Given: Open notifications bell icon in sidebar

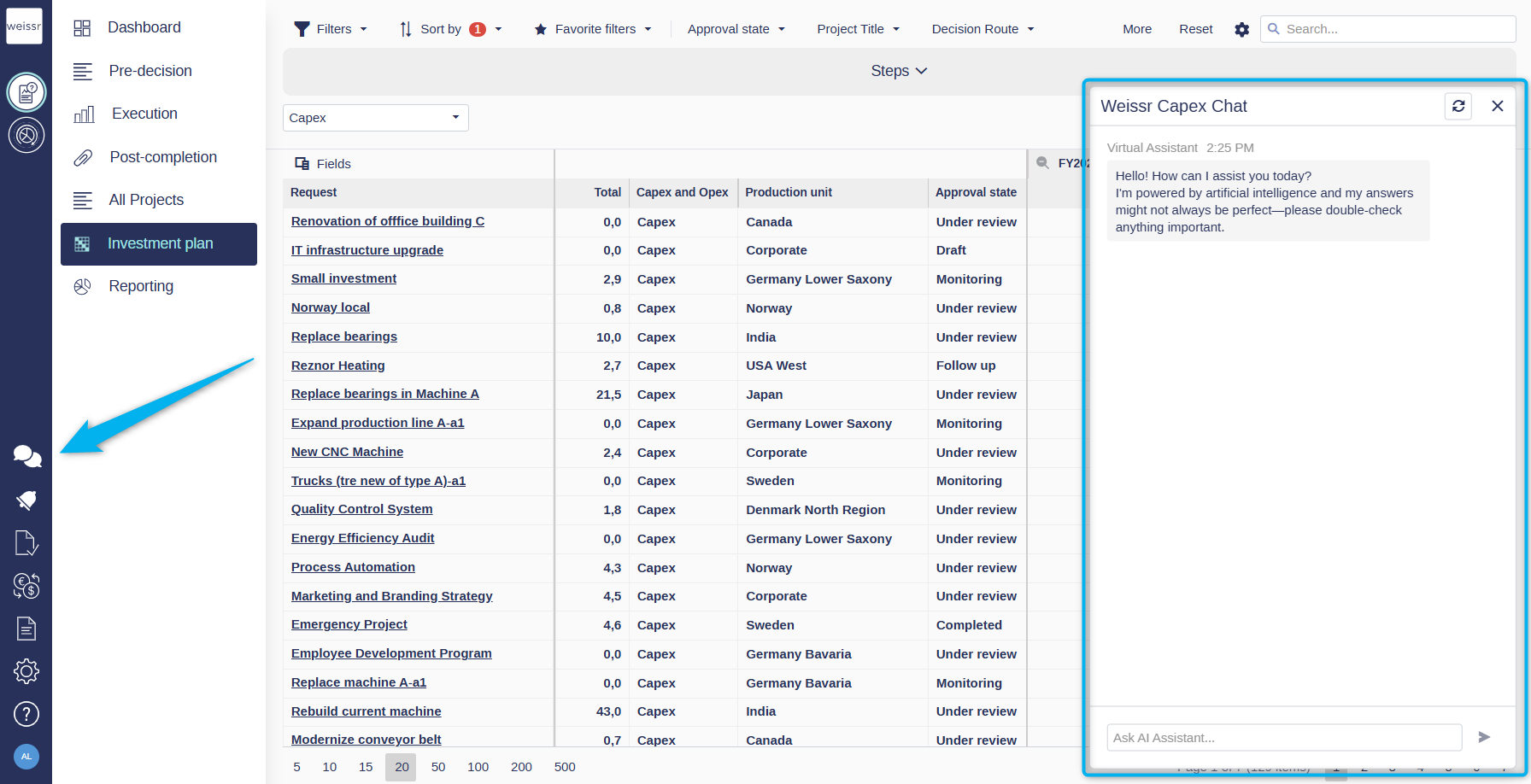Looking at the screenshot, I should pos(26,500).
